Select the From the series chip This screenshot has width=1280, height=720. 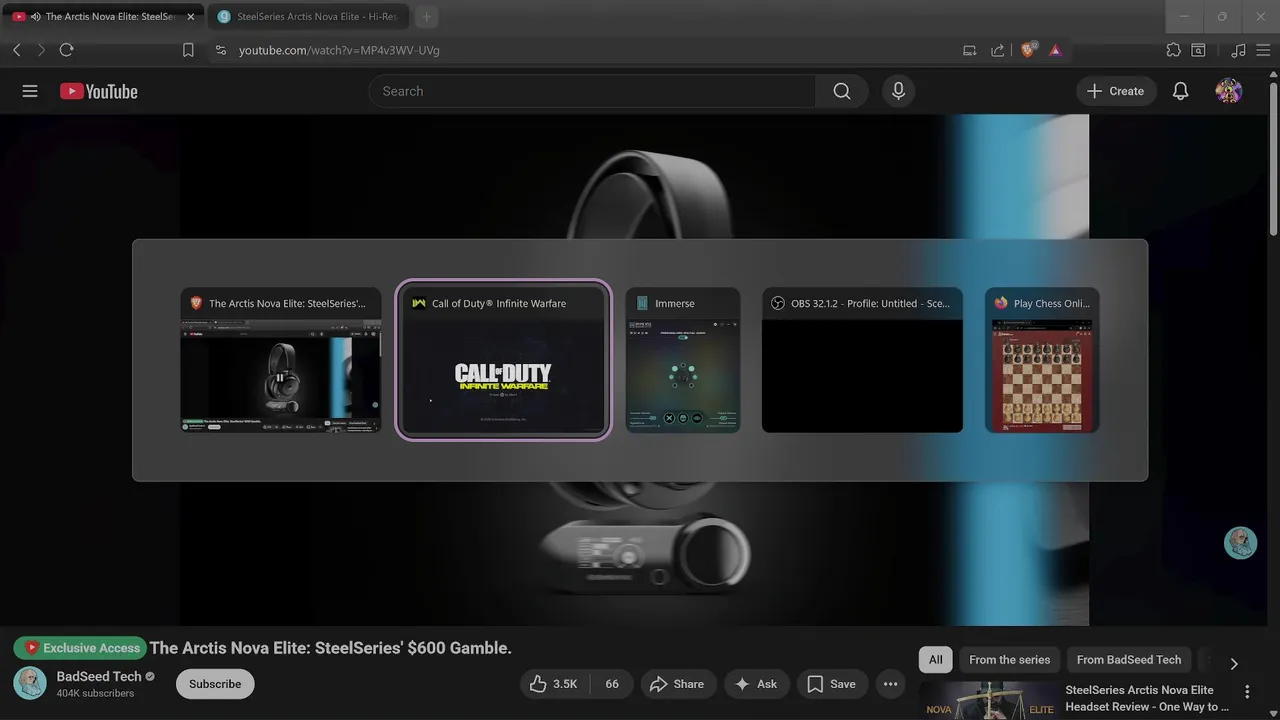1009,660
